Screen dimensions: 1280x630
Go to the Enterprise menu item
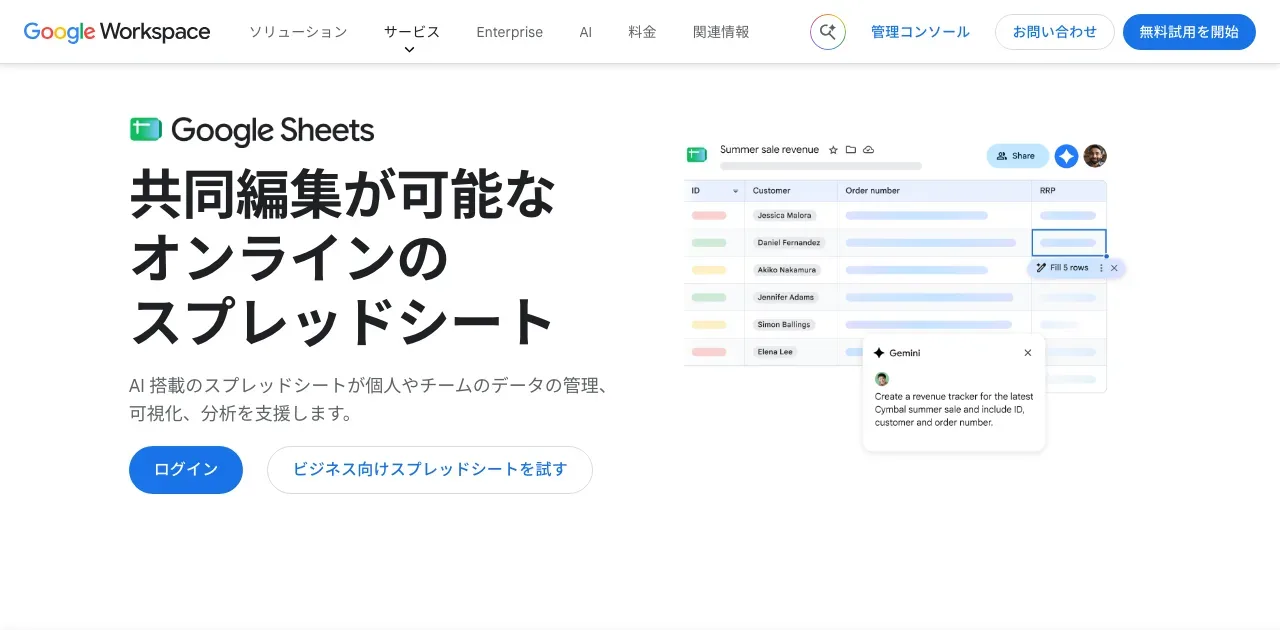(x=510, y=32)
